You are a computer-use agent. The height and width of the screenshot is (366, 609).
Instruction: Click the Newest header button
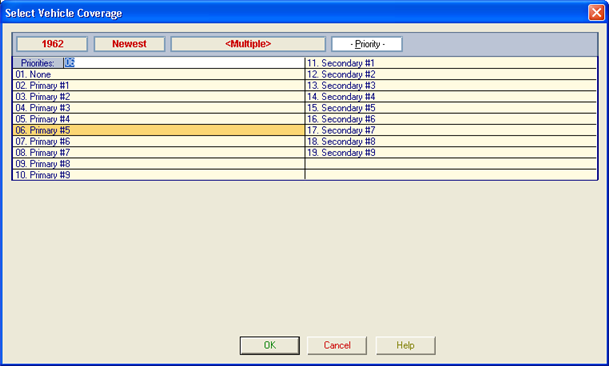pos(129,44)
